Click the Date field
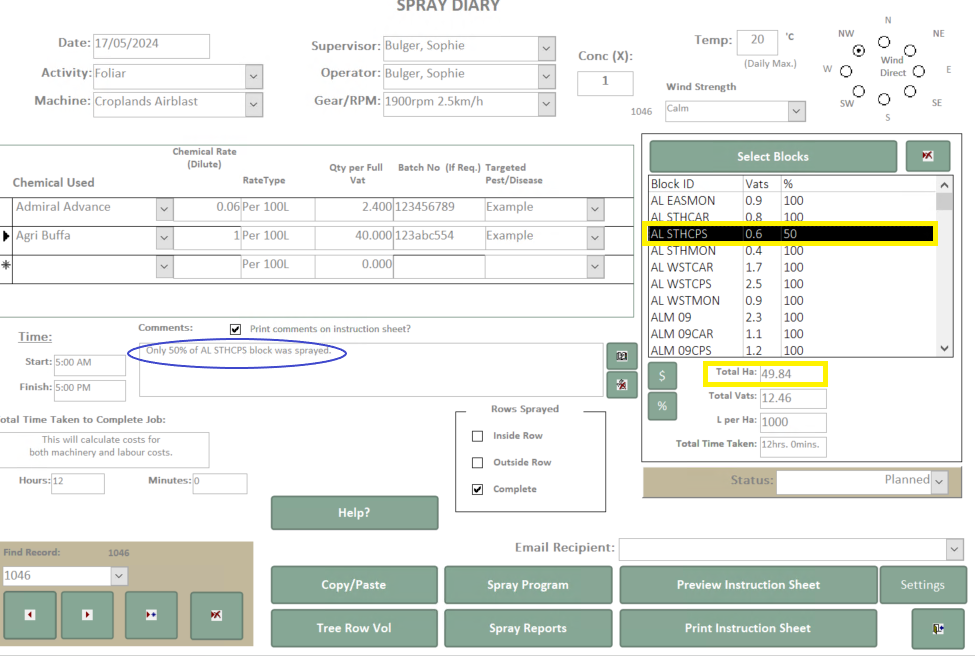 151,46
